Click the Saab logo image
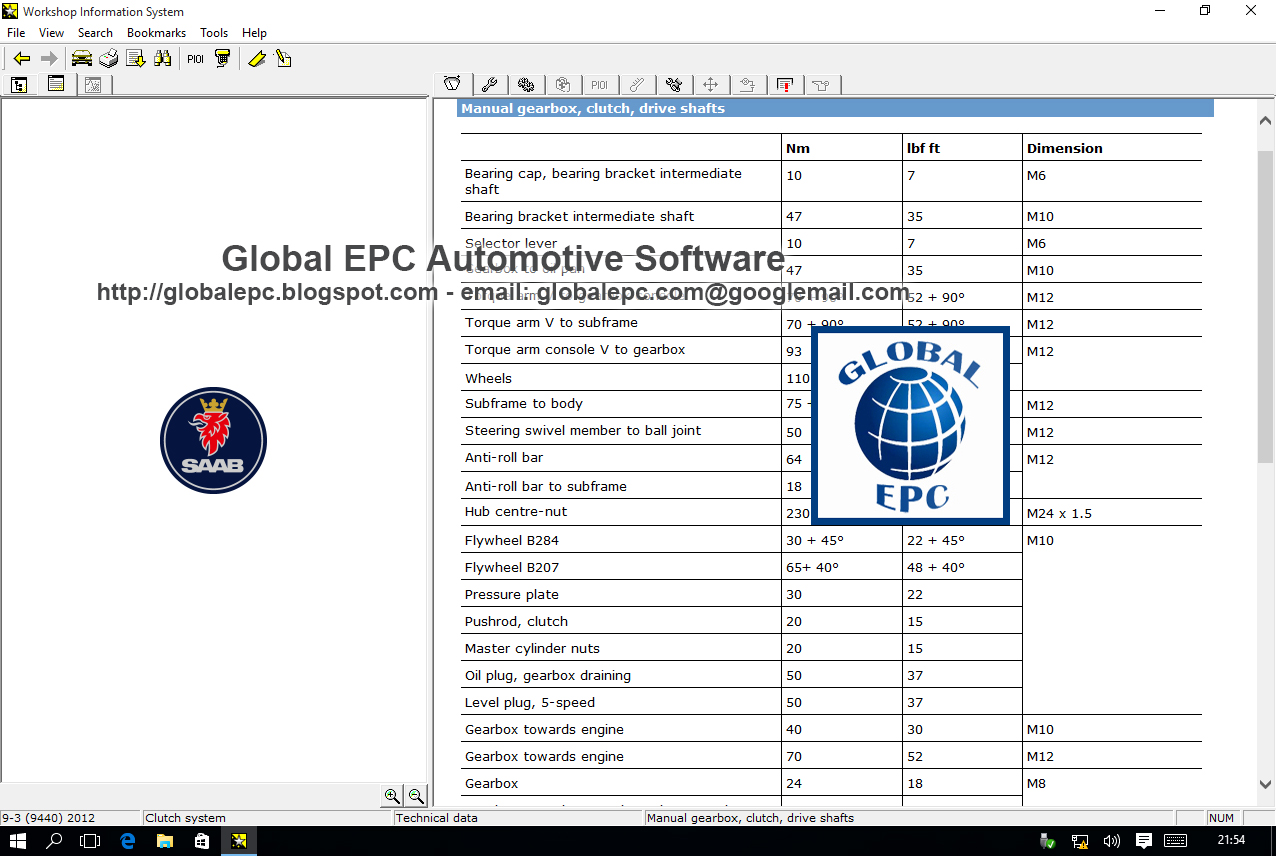The image size is (1276, 856). [213, 440]
